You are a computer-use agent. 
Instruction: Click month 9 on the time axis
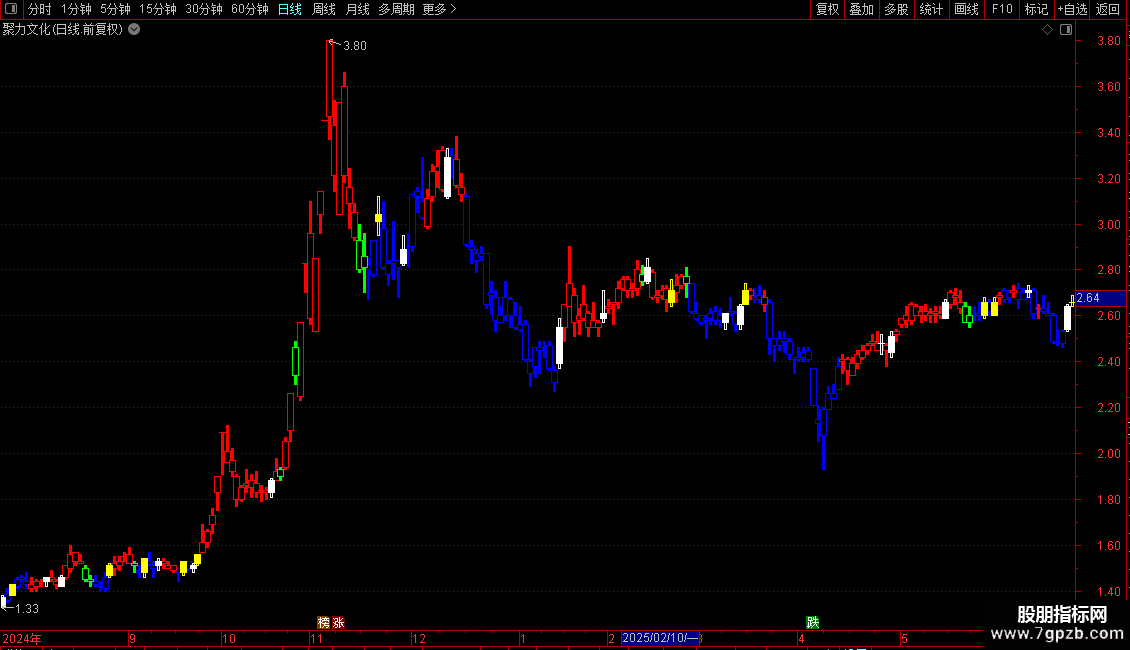133,638
